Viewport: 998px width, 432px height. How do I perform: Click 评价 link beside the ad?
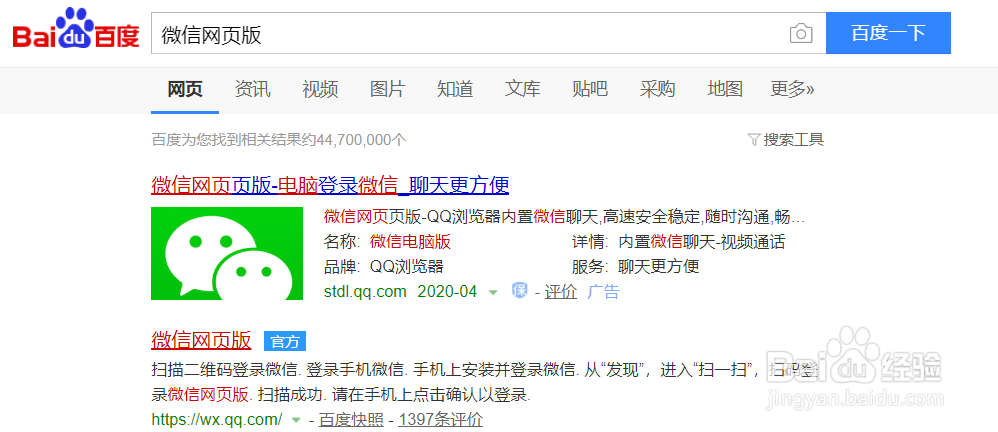pyautogui.click(x=561, y=292)
